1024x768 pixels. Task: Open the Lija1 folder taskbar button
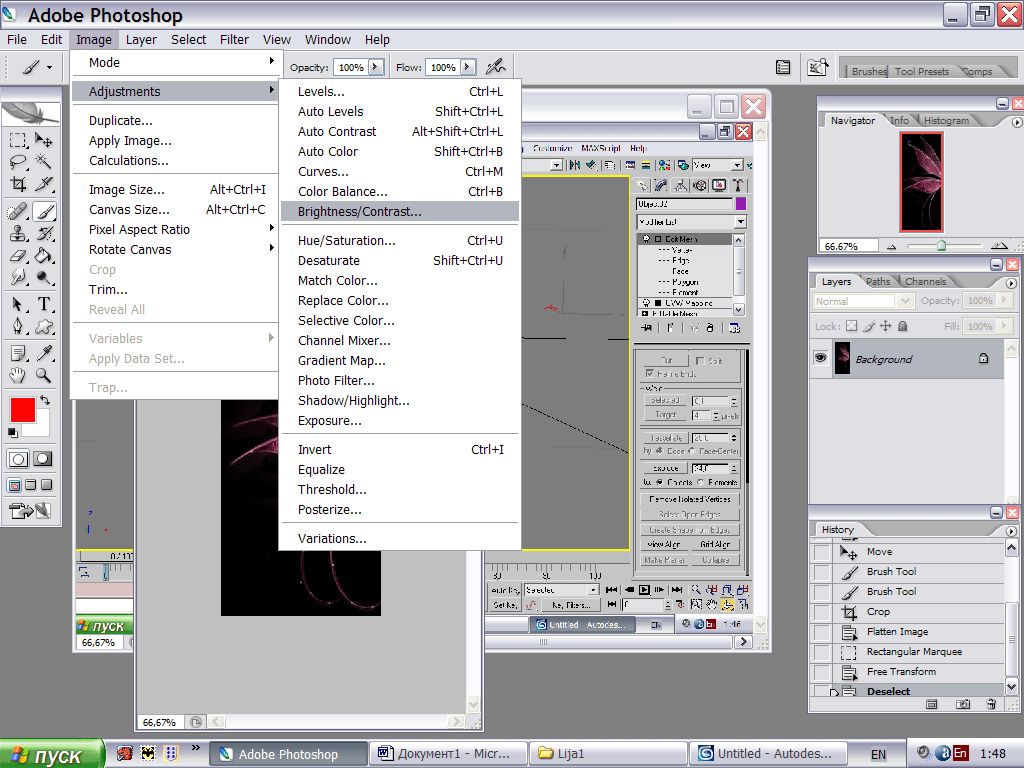(608, 754)
